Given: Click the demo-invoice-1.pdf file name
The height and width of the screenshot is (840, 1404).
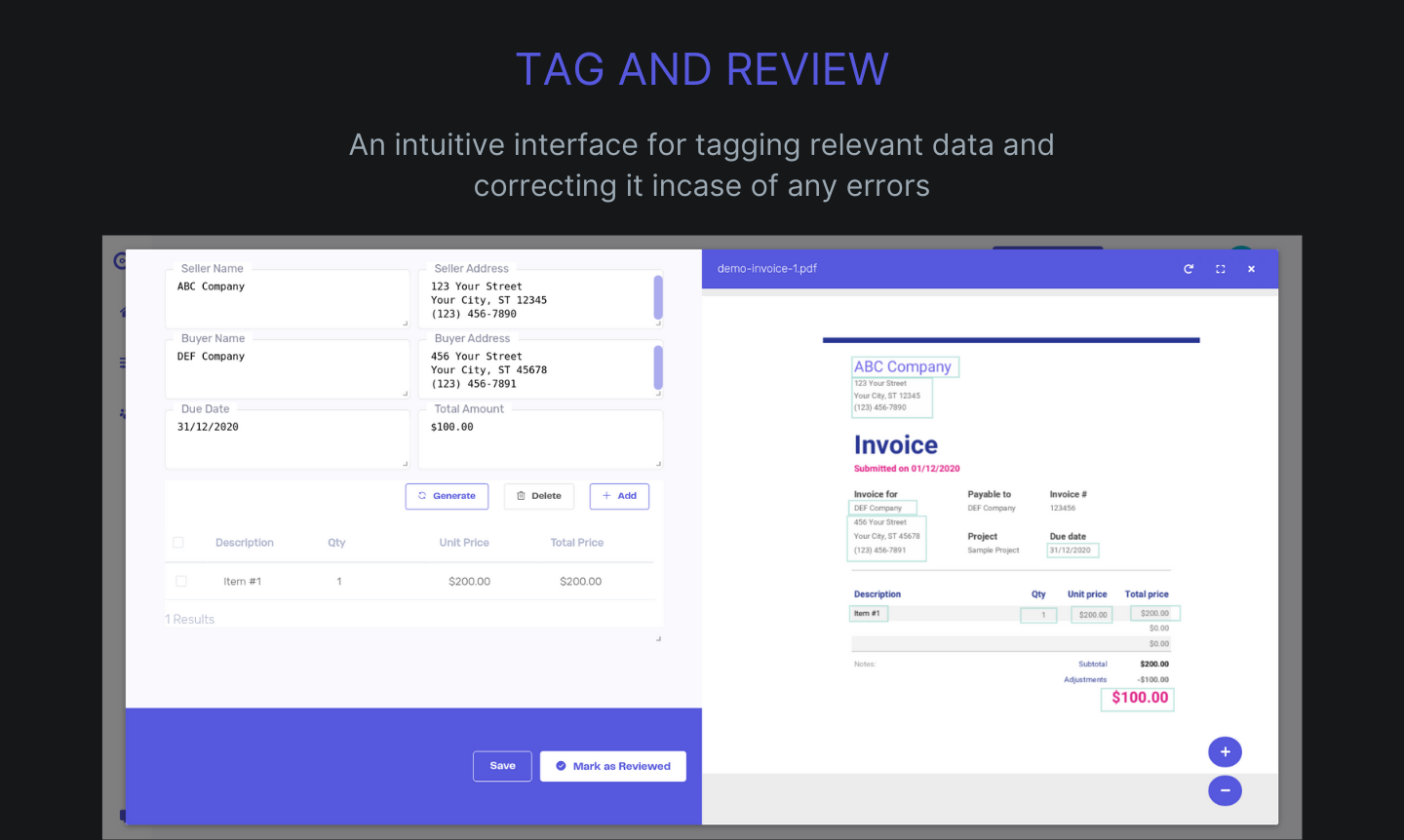Looking at the screenshot, I should (x=767, y=269).
